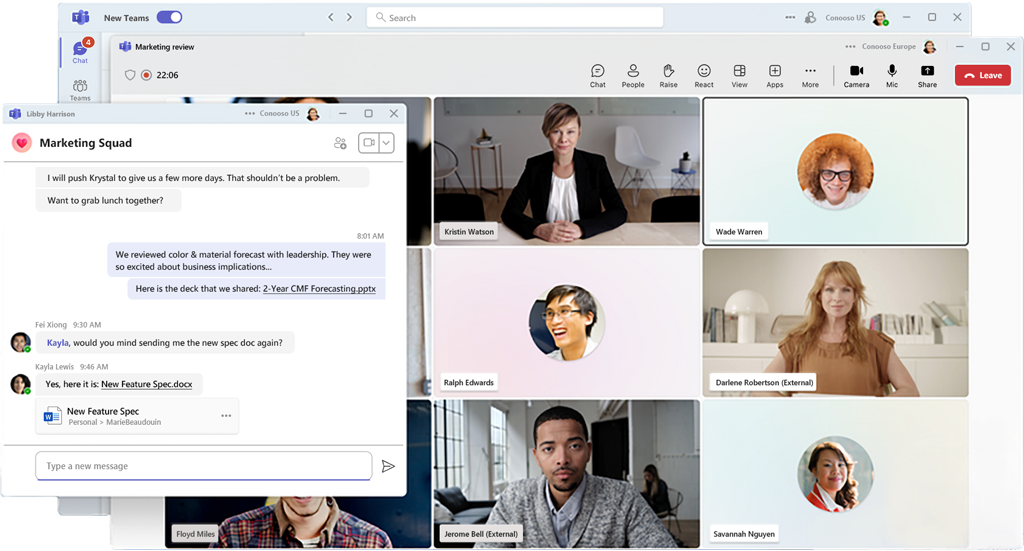
Task: Share your screen in the meeting
Action: (x=927, y=75)
